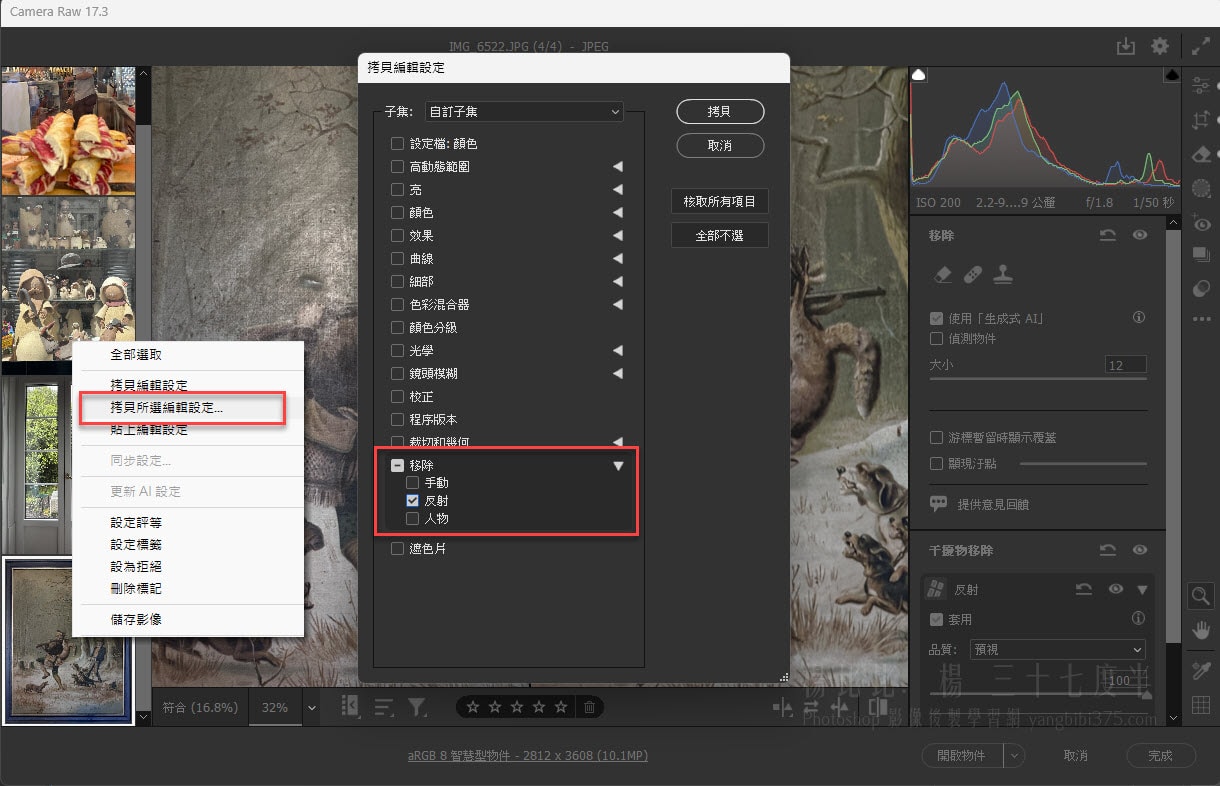Viewport: 1220px width, 786px height.
Task: Reset the 移除 panel settings
Action: click(x=1108, y=235)
